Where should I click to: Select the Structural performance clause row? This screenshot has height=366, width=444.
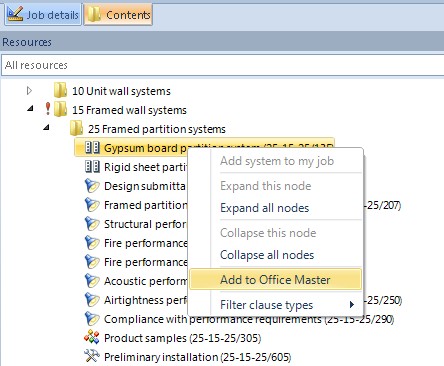145,224
